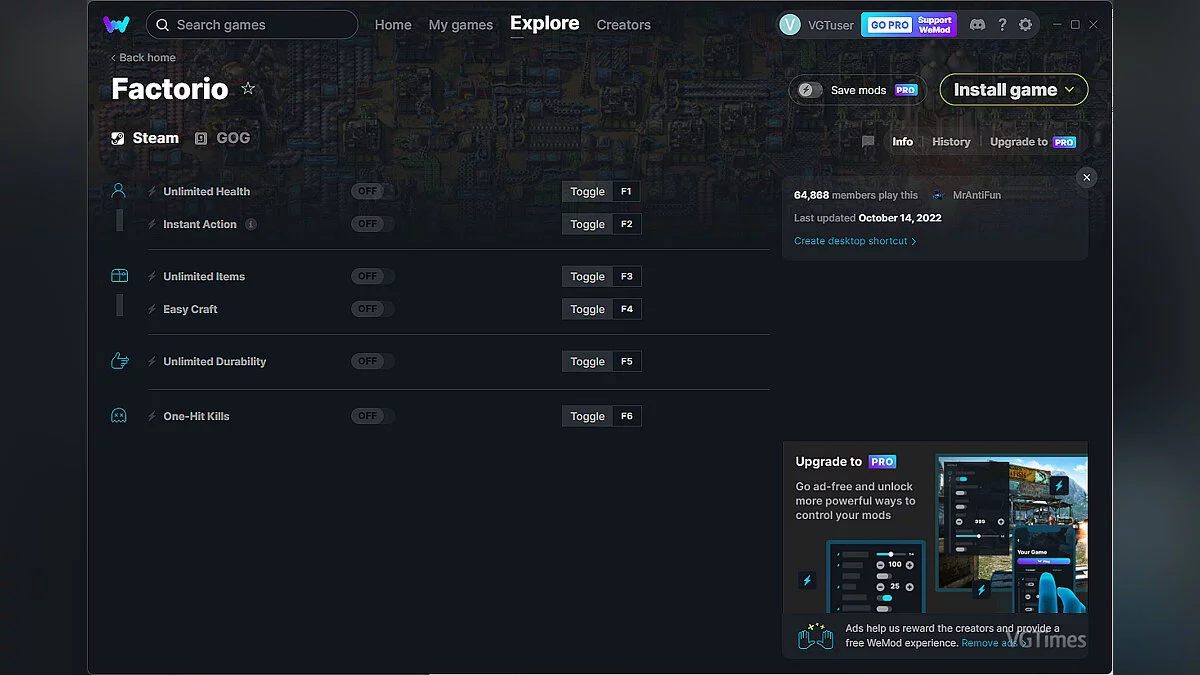
Task: Click the enemy ghost category icon
Action: click(119, 416)
